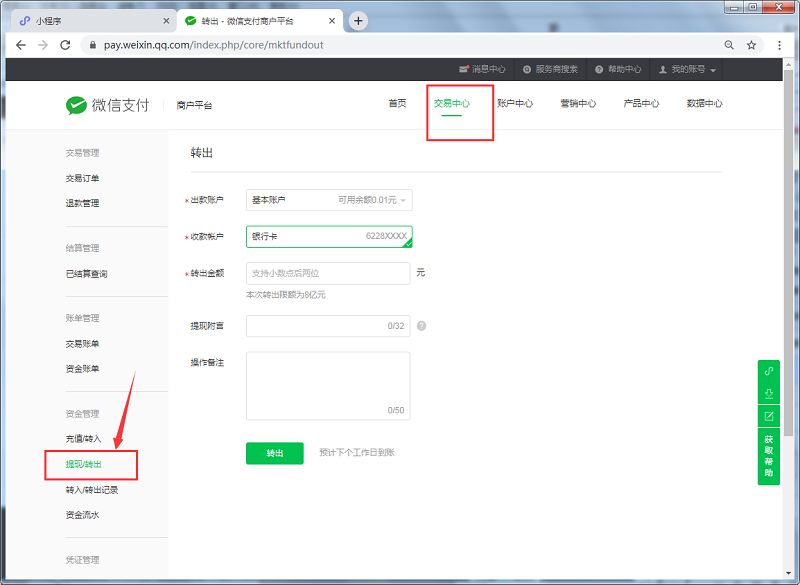The width and height of the screenshot is (800, 585).
Task: Click the address bar lock icon
Action: click(92, 45)
